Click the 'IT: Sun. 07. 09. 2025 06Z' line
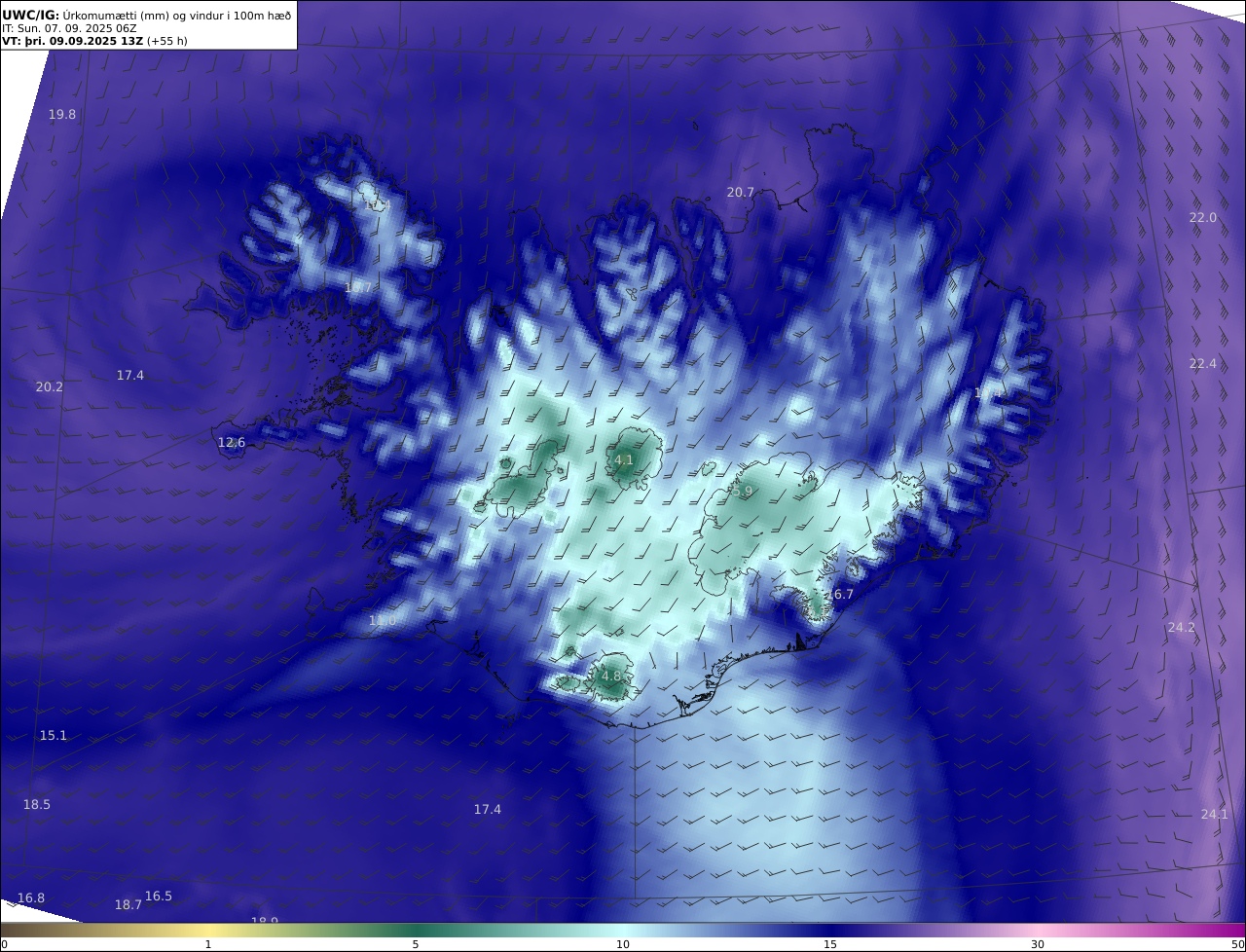The width and height of the screenshot is (1246, 952). pos(70,28)
